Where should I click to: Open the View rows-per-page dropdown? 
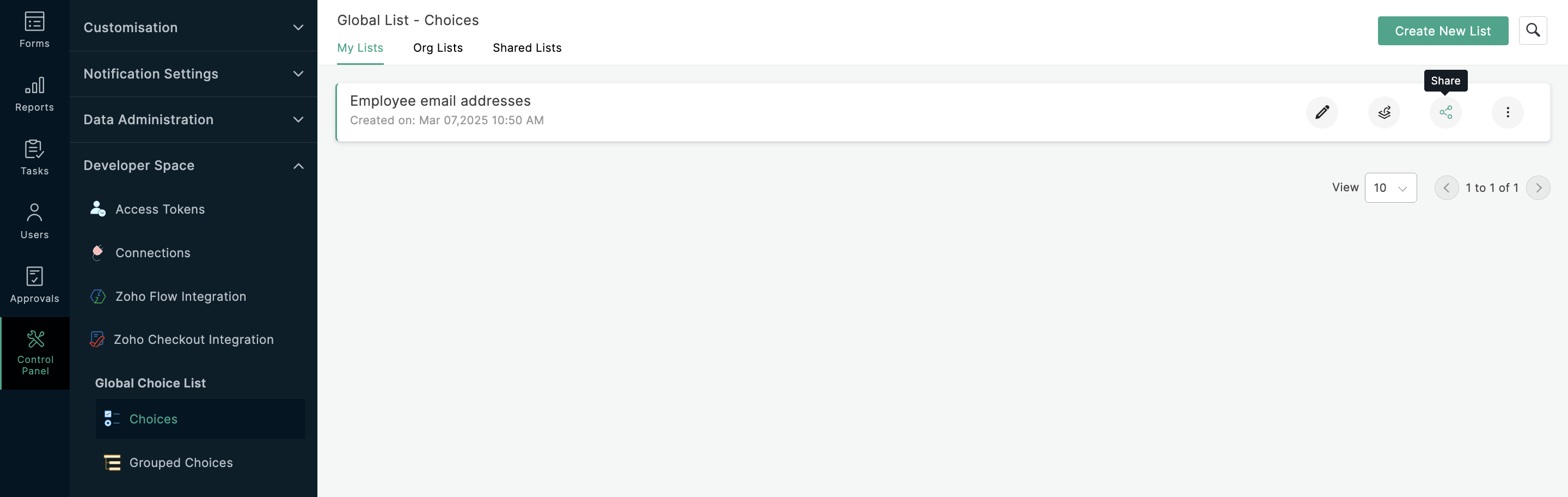[1391, 187]
